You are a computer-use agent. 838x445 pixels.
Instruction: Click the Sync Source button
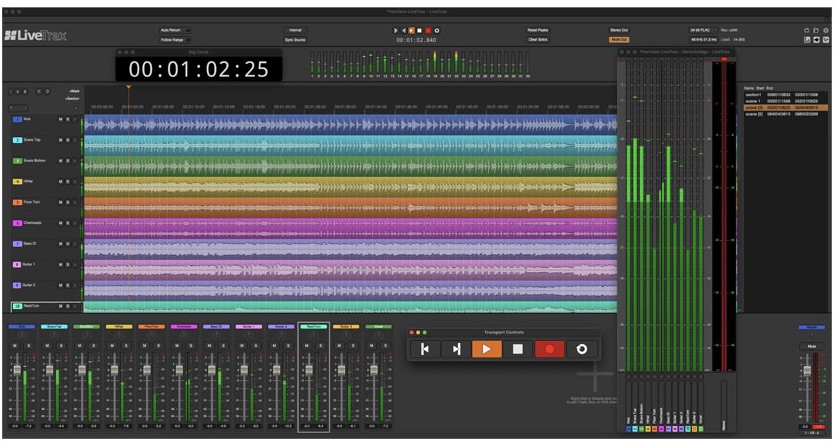coord(296,40)
